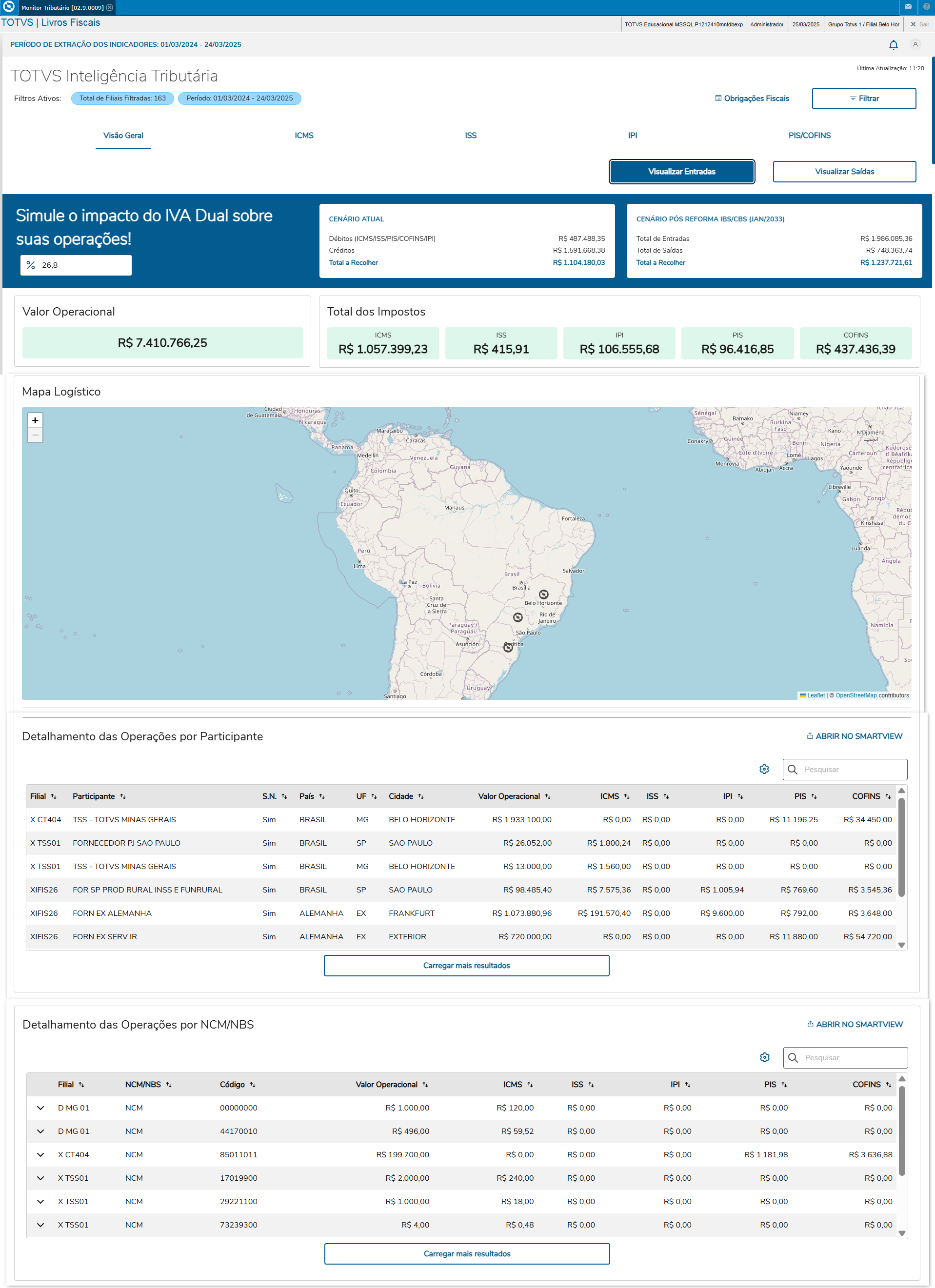The height and width of the screenshot is (1288, 935).
Task: Sort NCM/NBS table by Valor Operacional
Action: tap(425, 1085)
